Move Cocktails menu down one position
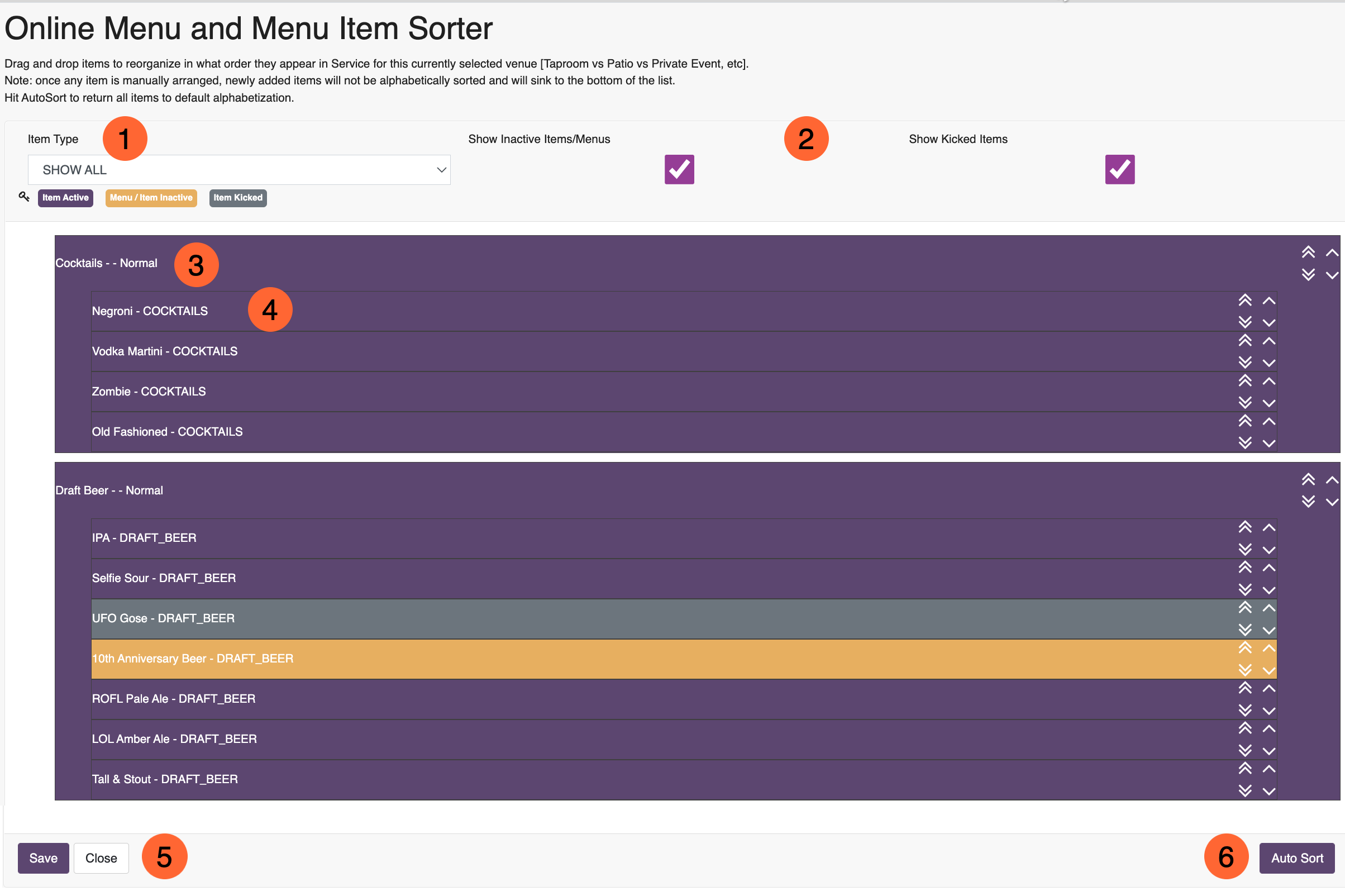 pyautogui.click(x=1332, y=275)
